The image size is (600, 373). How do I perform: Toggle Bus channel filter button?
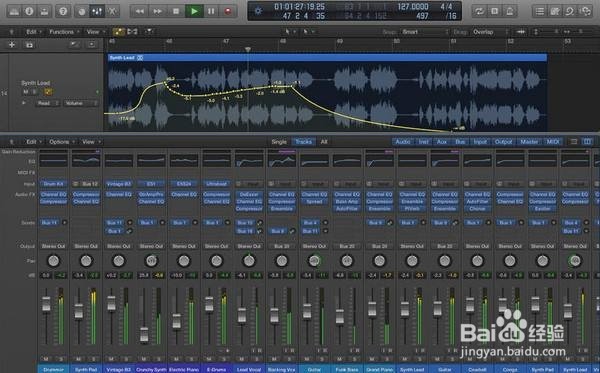[460, 142]
